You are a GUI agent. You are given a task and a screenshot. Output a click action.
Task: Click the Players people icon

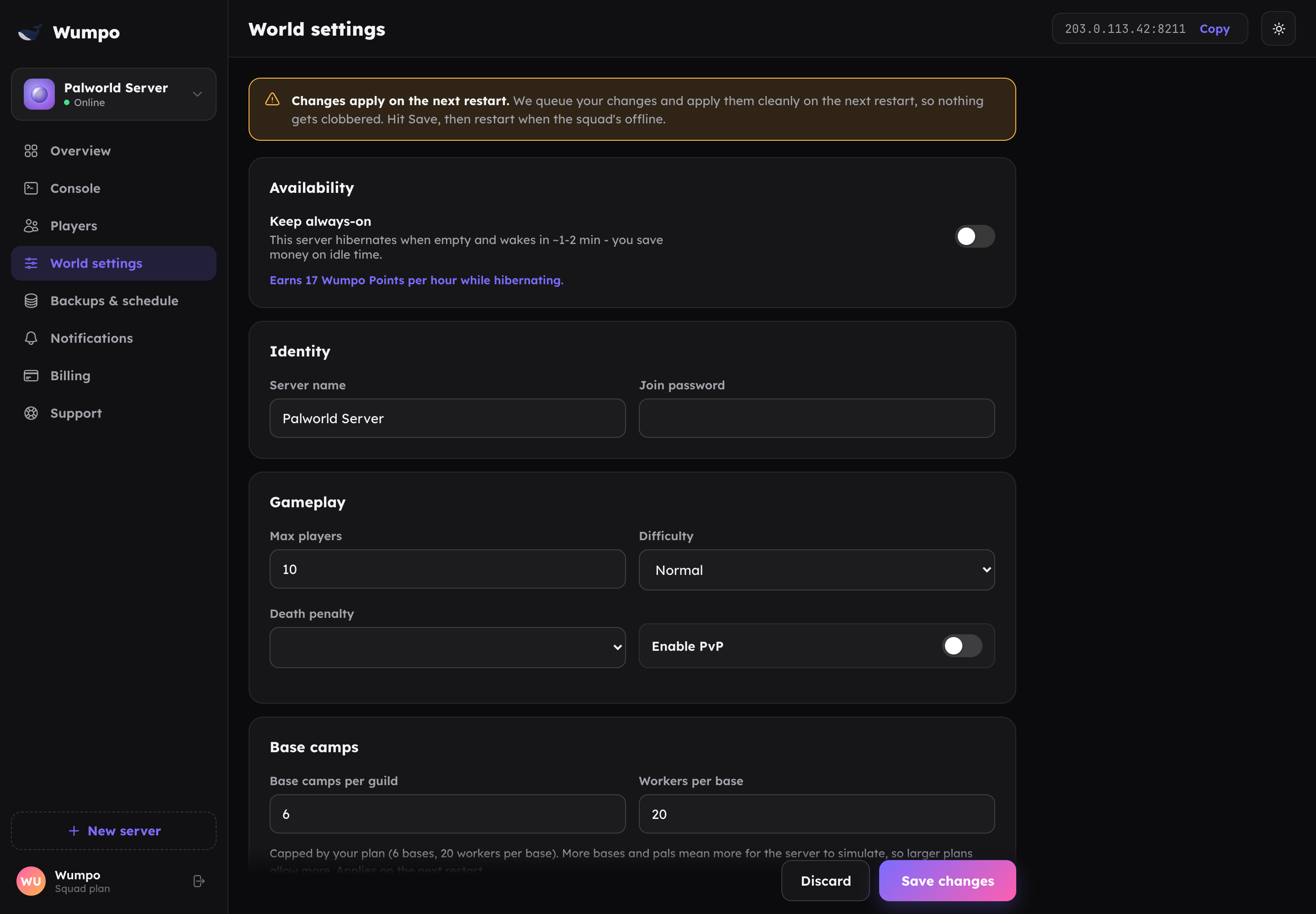coord(31,226)
